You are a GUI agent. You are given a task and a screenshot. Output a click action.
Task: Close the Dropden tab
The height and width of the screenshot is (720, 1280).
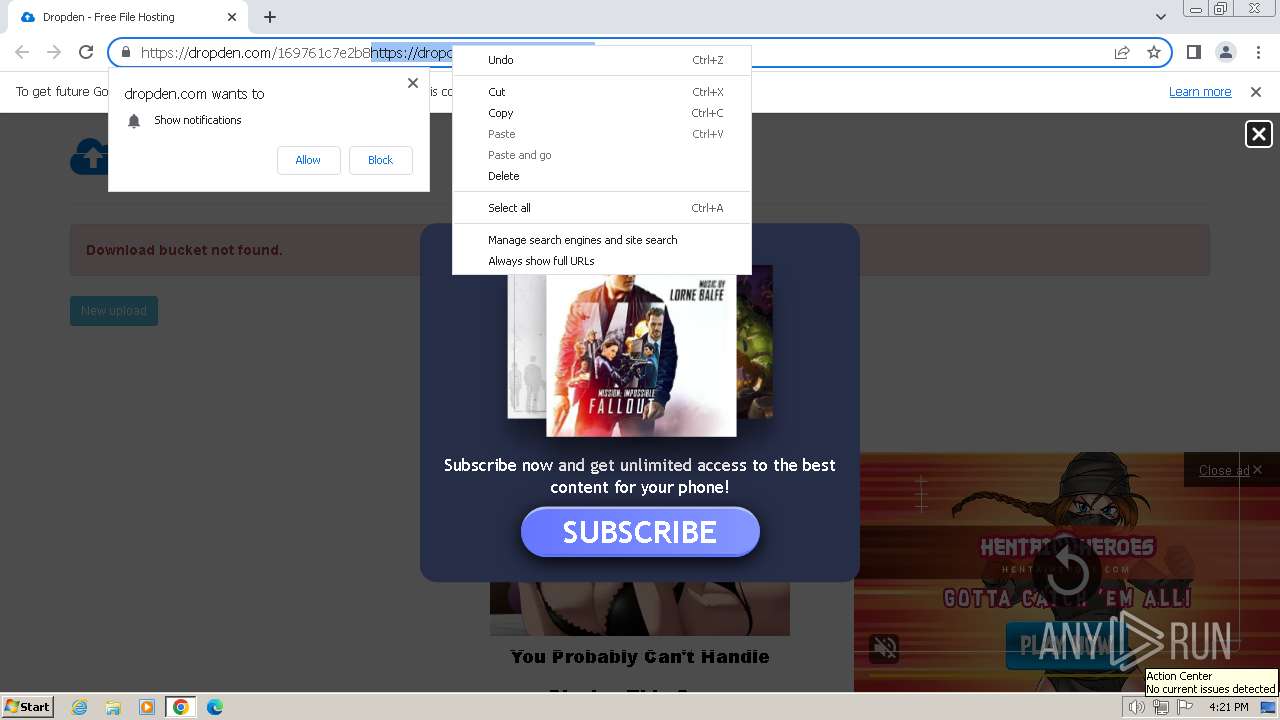click(232, 17)
